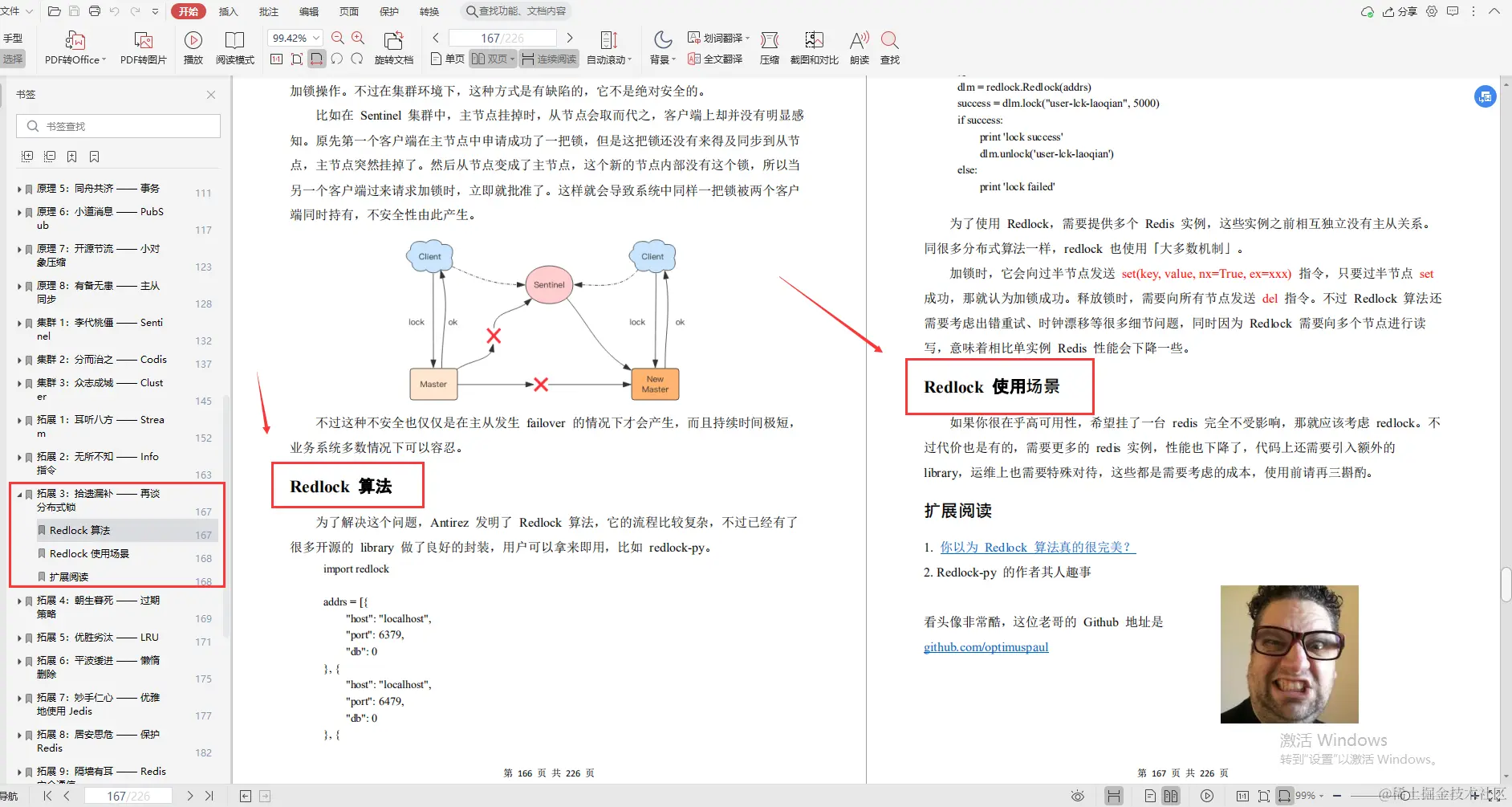Open the 查找 search tool
The image size is (1512, 807).
click(888, 47)
